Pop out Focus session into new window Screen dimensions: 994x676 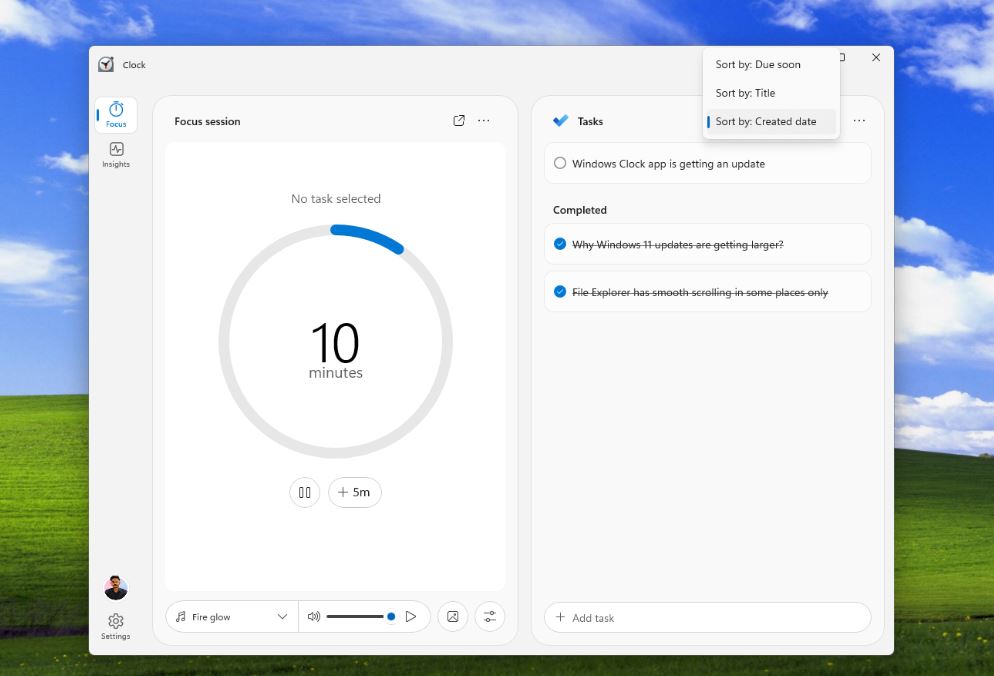pos(458,120)
